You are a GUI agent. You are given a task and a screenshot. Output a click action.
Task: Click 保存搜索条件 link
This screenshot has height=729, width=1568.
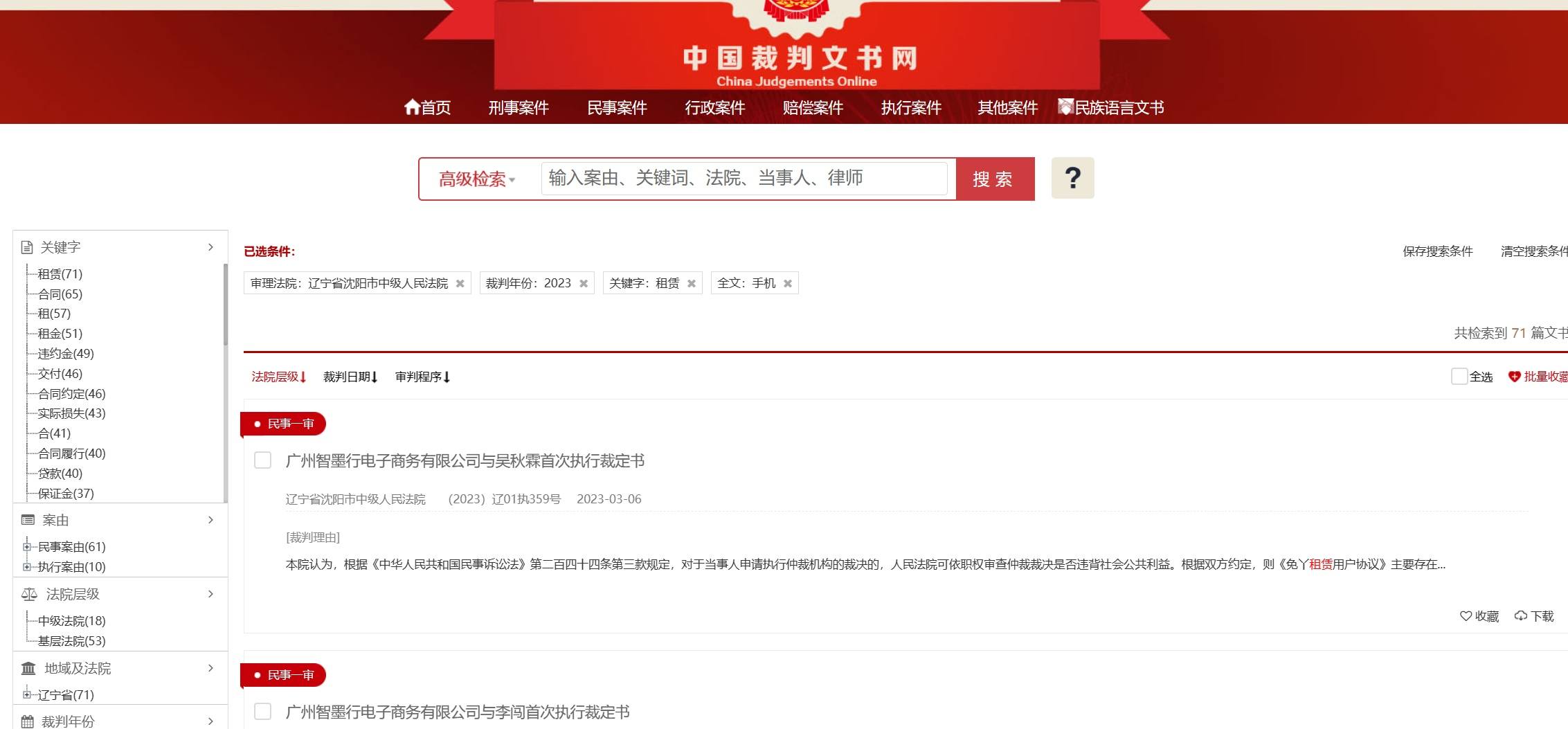coord(1438,251)
